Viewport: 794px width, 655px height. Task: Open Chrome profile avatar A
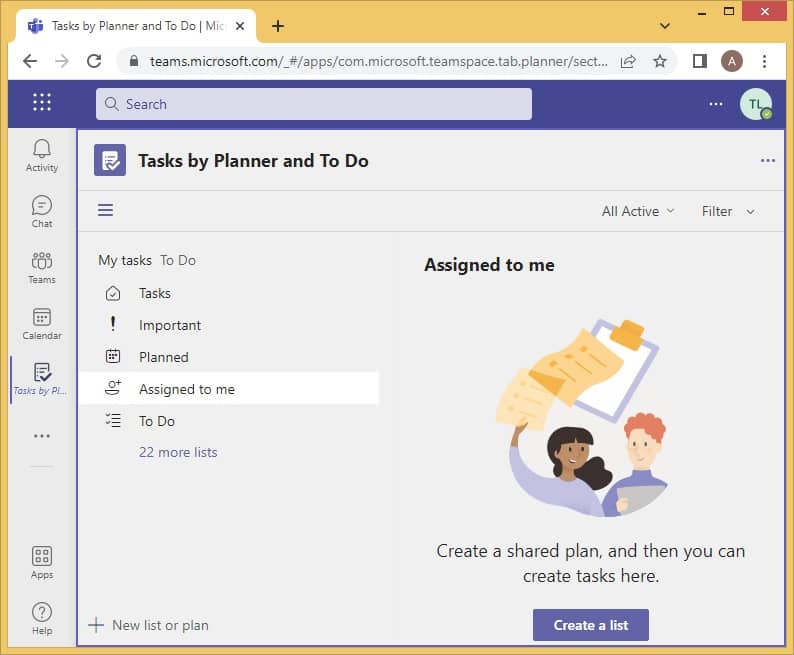(732, 61)
